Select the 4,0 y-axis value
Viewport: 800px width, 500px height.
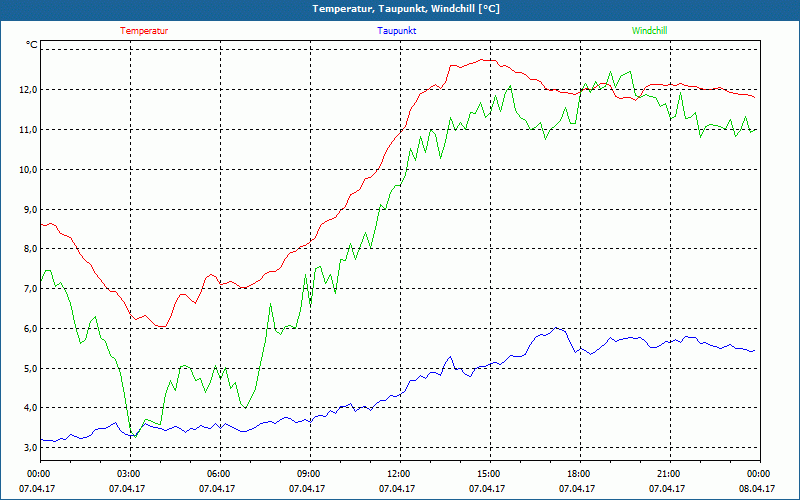pos(31,408)
